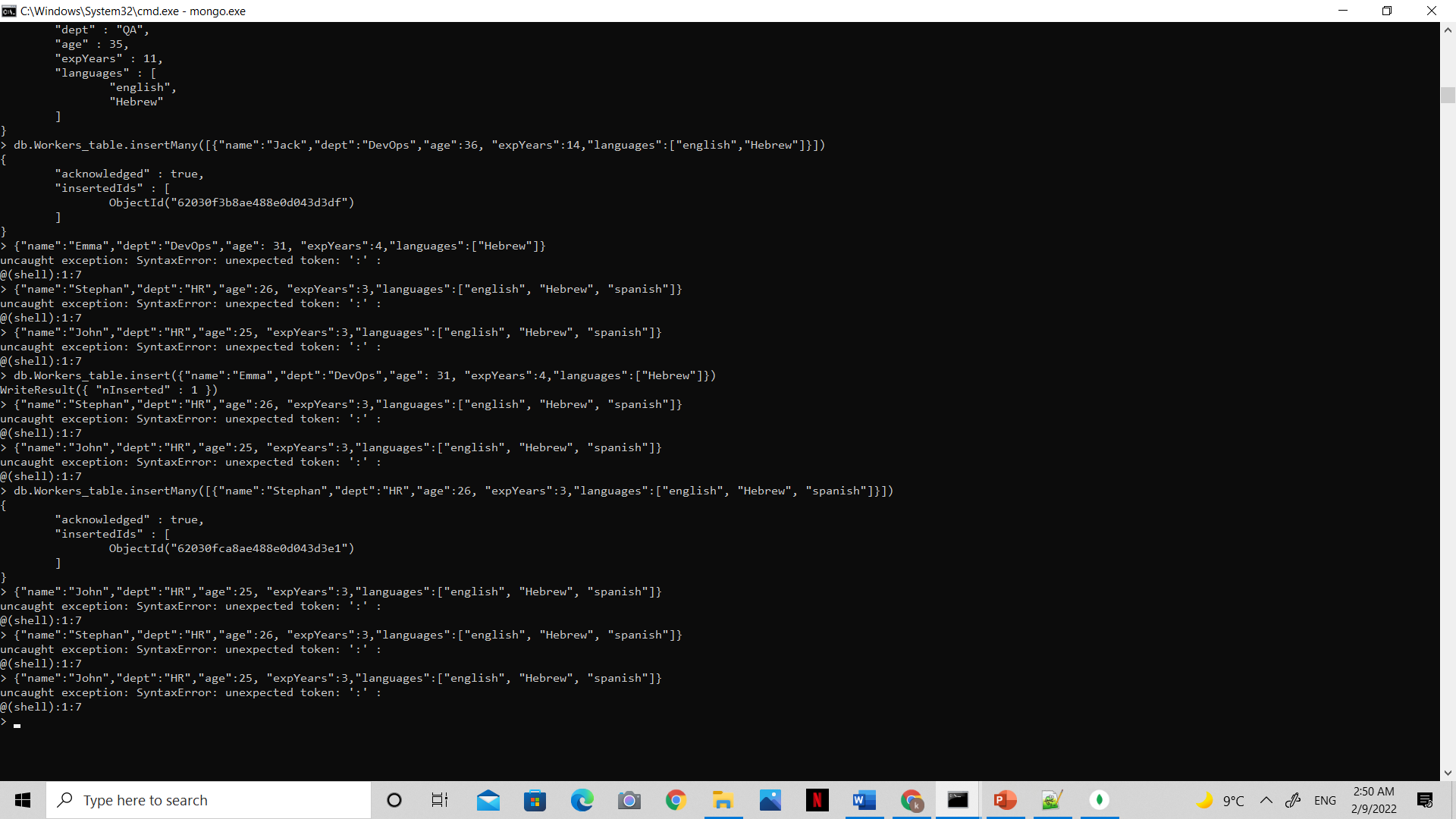Switch to Microsoft Word window
The height and width of the screenshot is (819, 1456).
tap(864, 800)
